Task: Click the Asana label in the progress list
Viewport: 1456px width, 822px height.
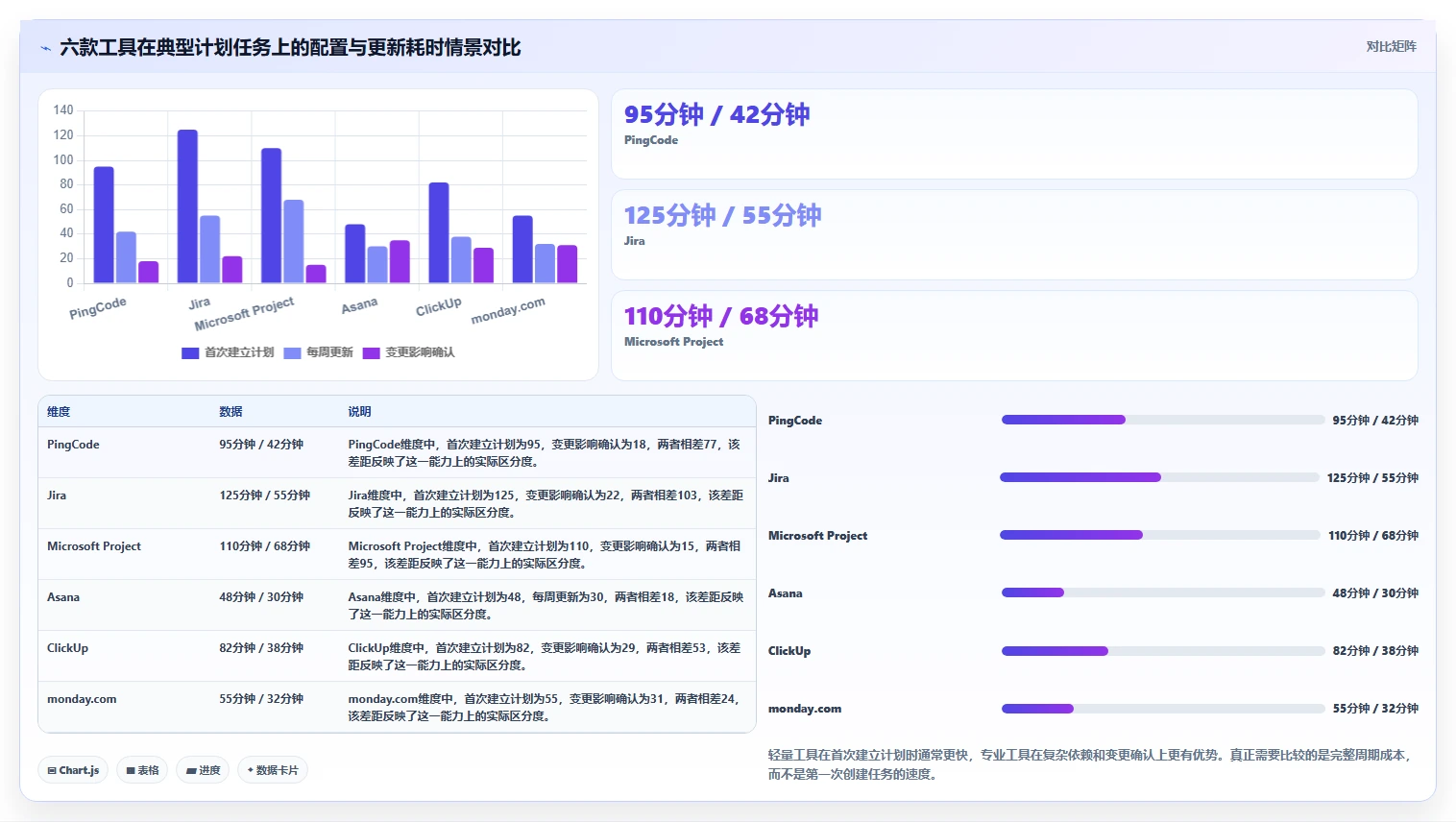Action: pos(785,593)
